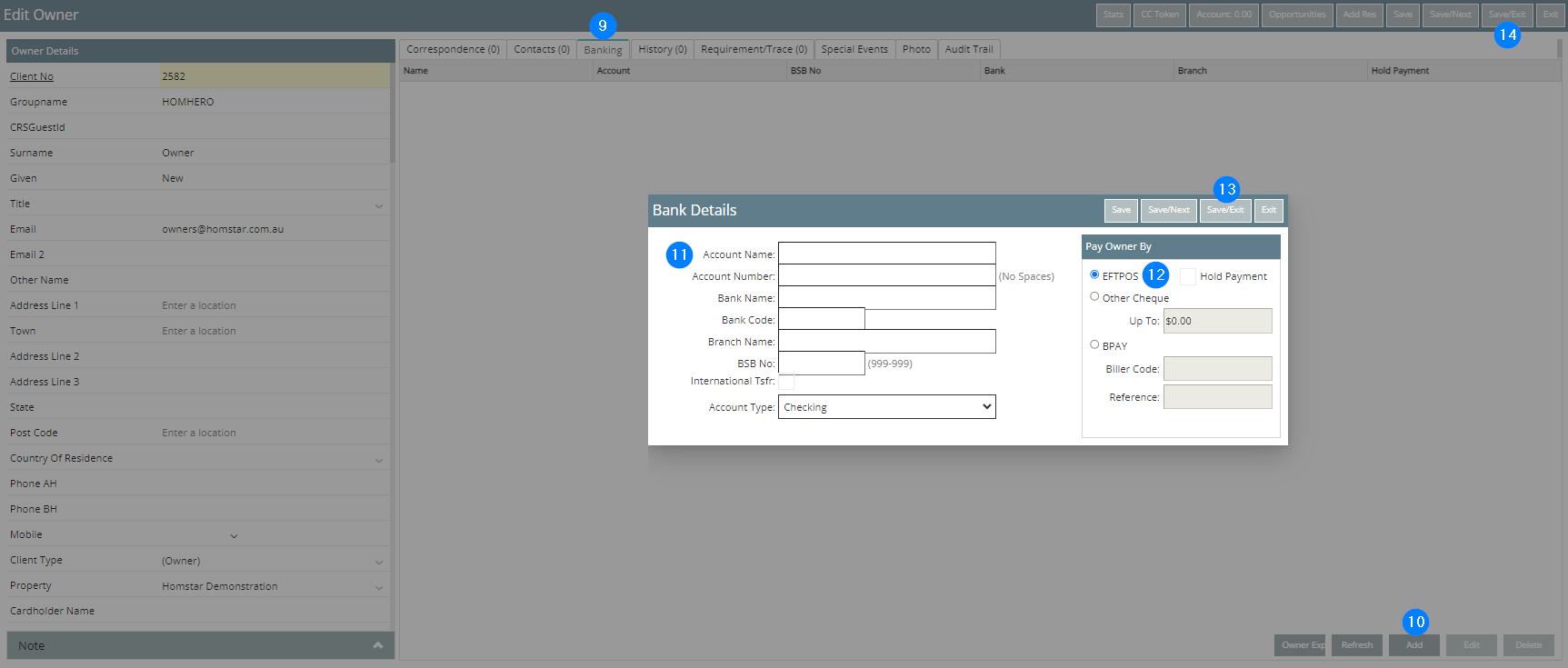Screen dimensions: 1568x668
Task: Open the Account Type dropdown
Action: (x=886, y=407)
